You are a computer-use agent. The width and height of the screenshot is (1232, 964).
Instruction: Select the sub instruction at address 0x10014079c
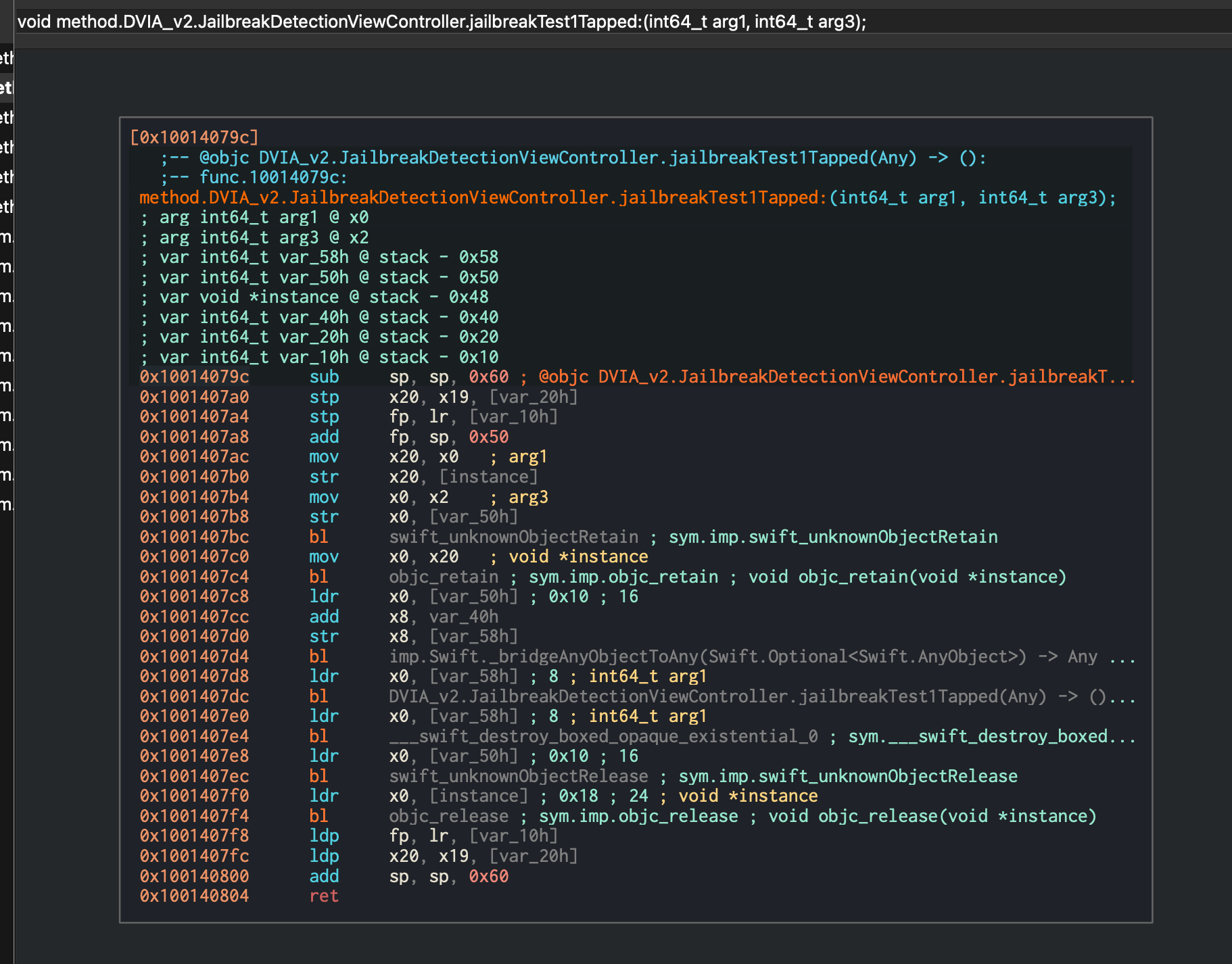click(x=637, y=377)
